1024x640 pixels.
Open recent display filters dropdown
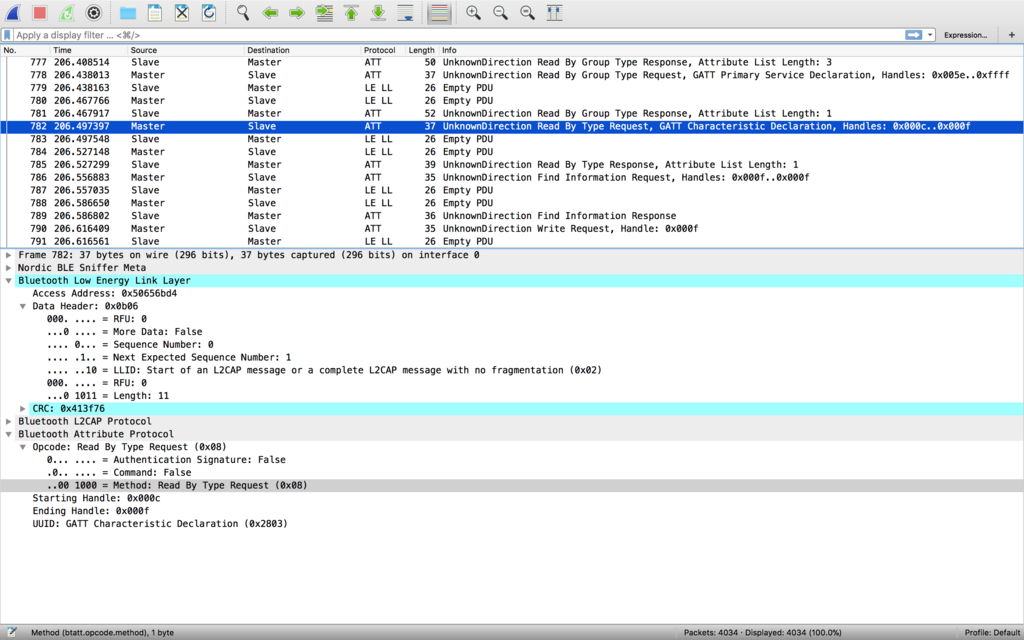click(x=930, y=35)
